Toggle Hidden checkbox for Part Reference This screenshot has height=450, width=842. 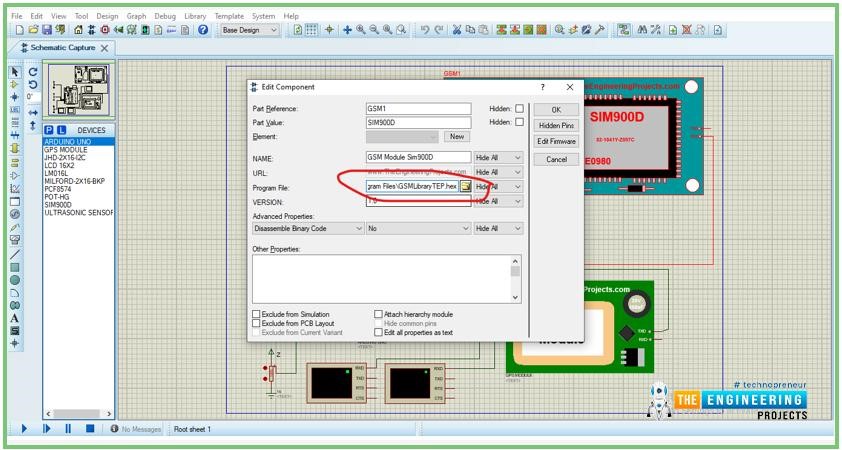(519, 108)
